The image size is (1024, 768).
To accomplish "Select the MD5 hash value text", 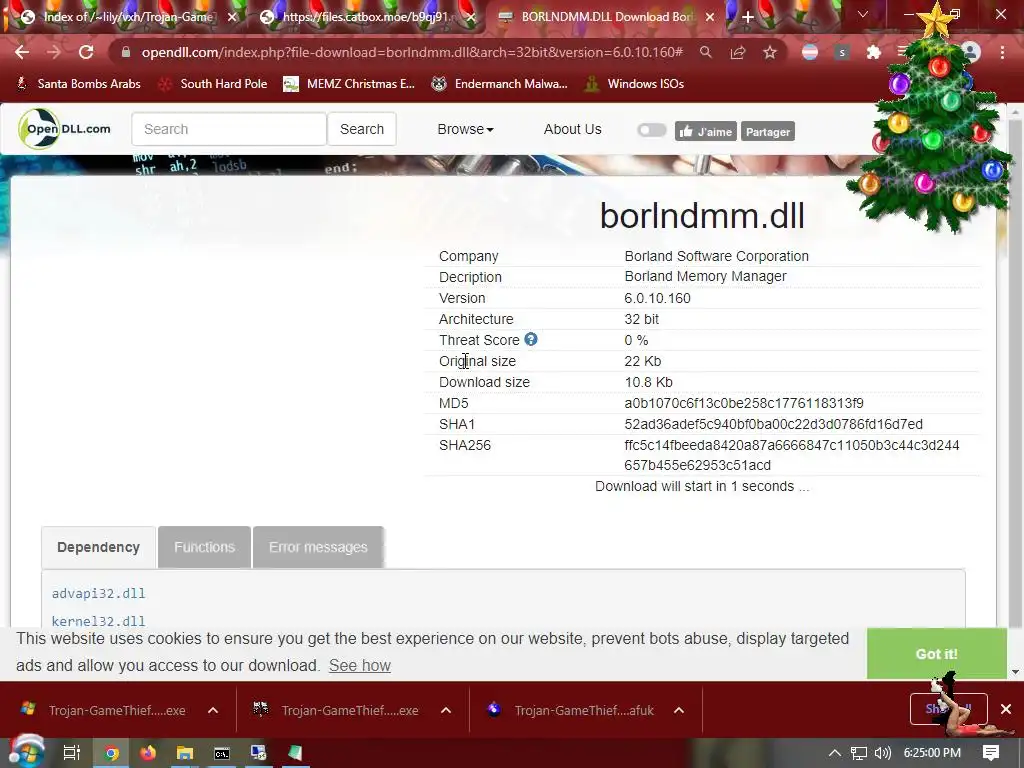I will pos(744,404).
